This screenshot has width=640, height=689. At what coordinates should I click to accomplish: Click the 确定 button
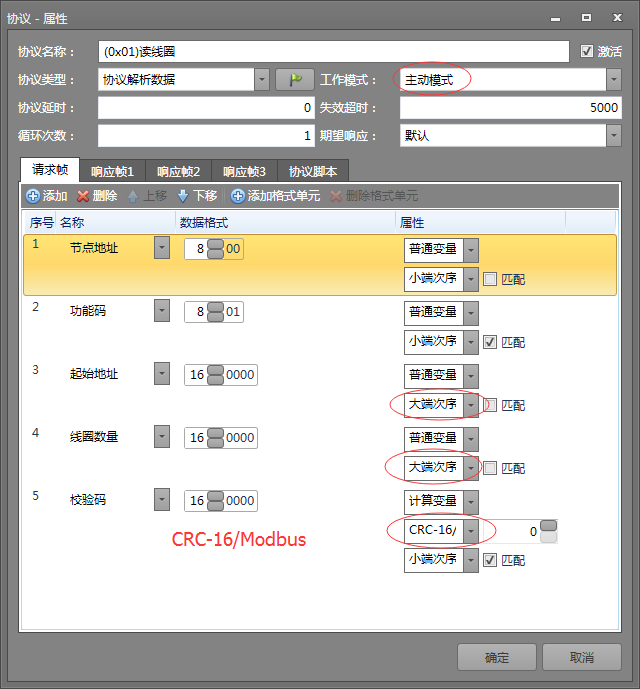(497, 657)
